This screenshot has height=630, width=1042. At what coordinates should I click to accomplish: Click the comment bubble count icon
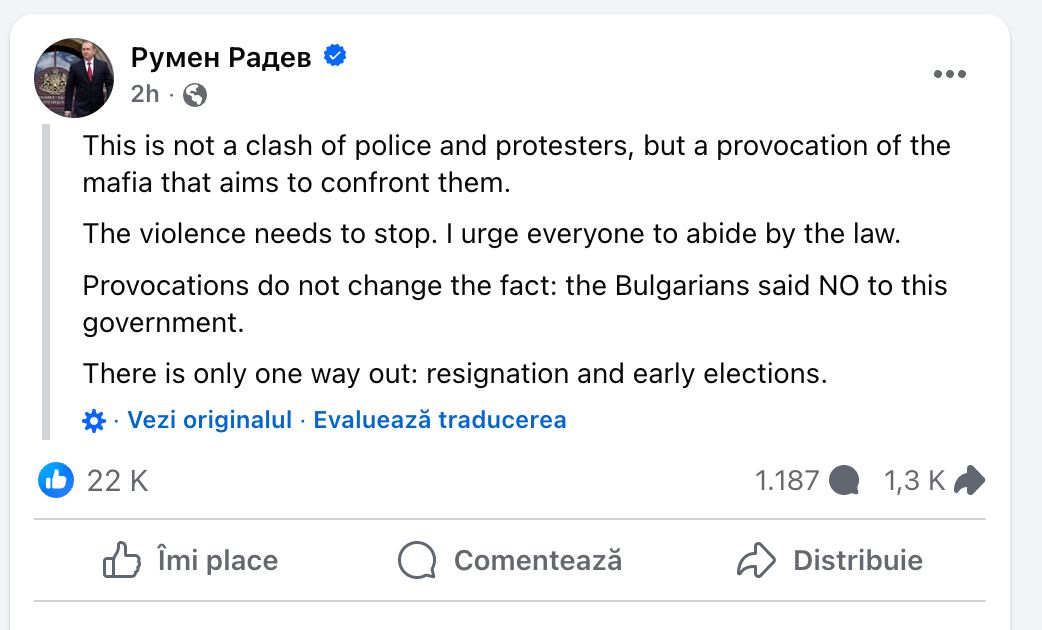click(x=845, y=481)
